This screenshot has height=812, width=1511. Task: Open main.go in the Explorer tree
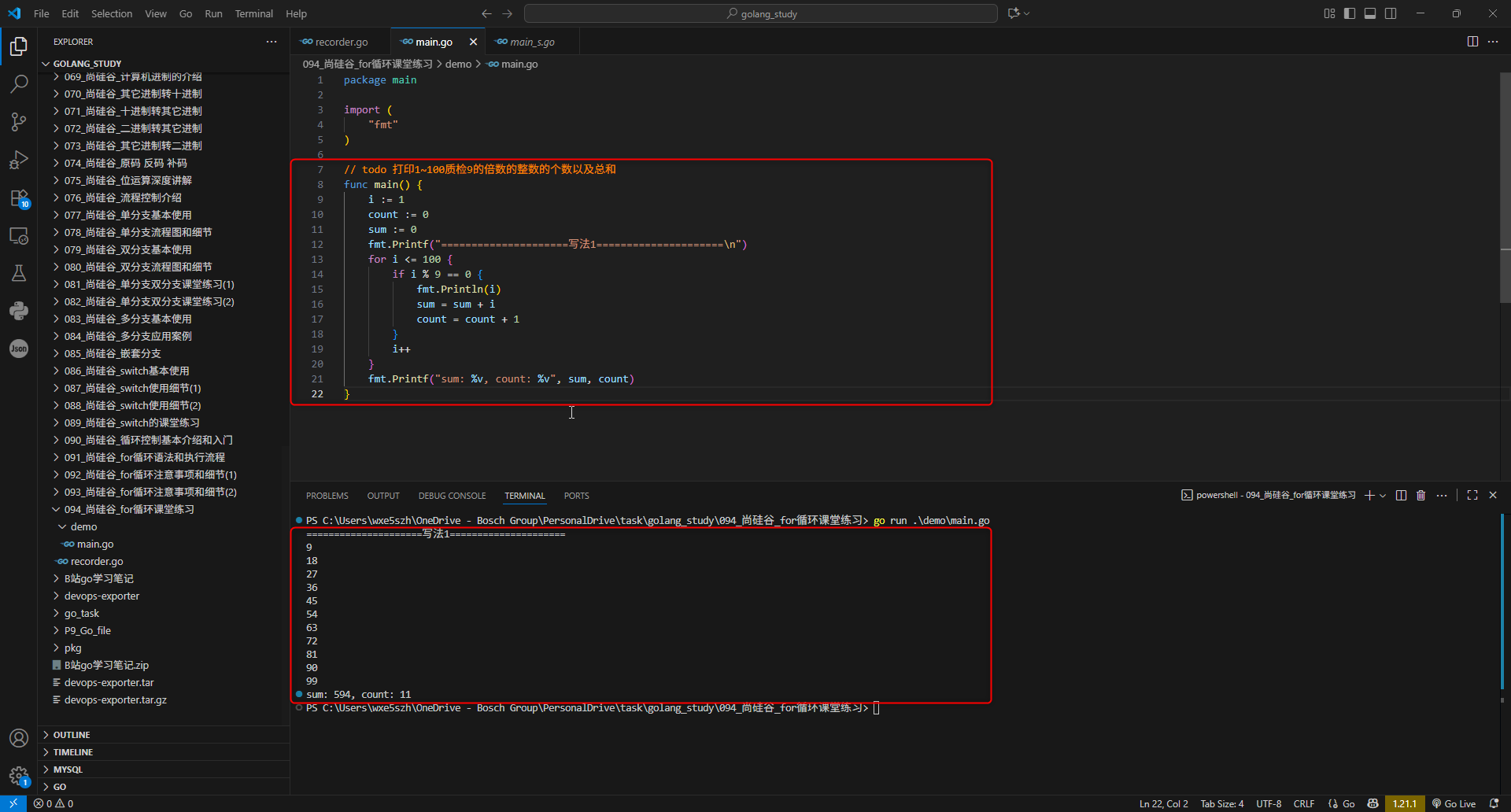tap(95, 544)
